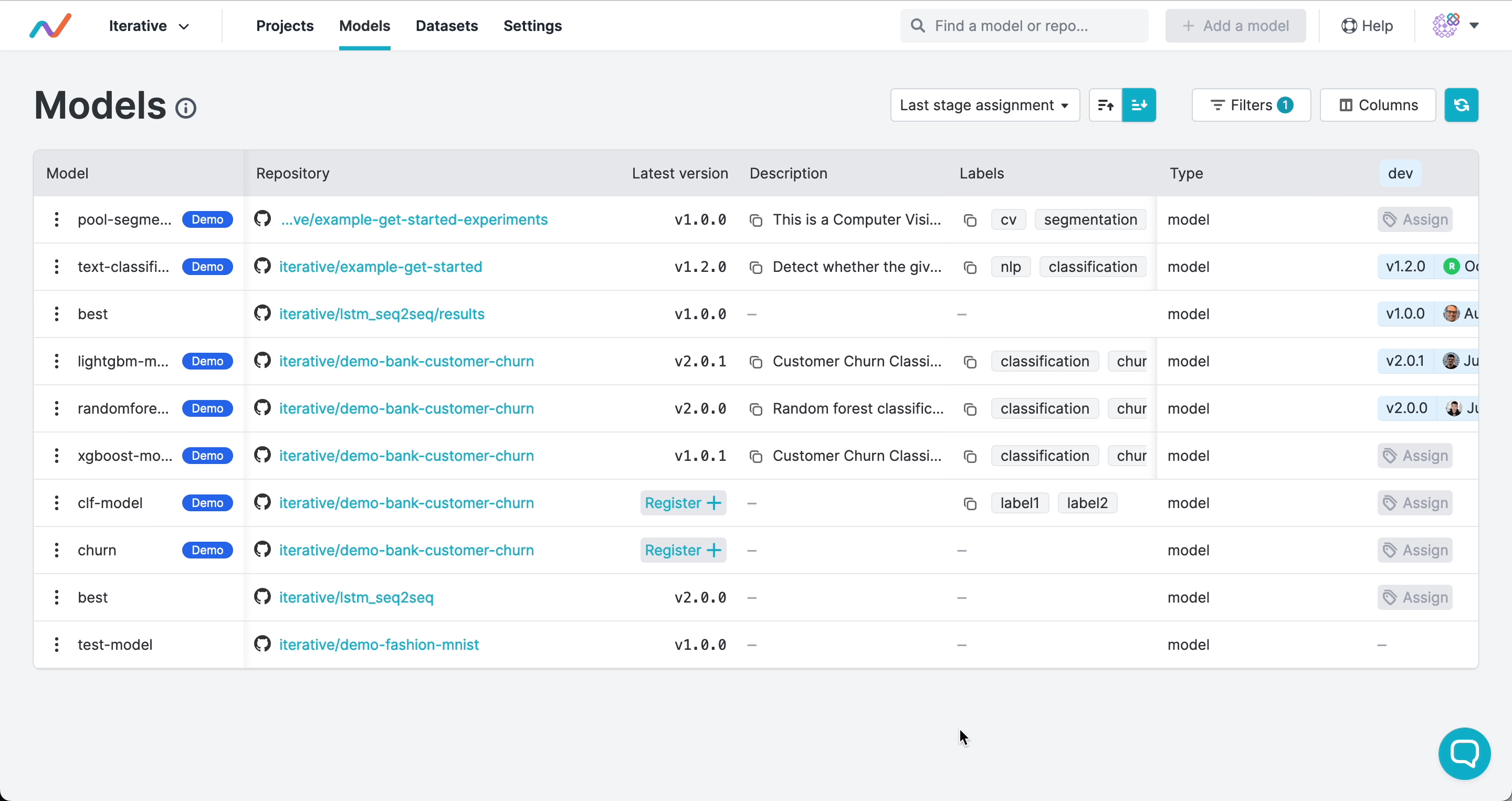The height and width of the screenshot is (801, 1512).
Task: Click the Find a model search field
Action: click(1024, 25)
